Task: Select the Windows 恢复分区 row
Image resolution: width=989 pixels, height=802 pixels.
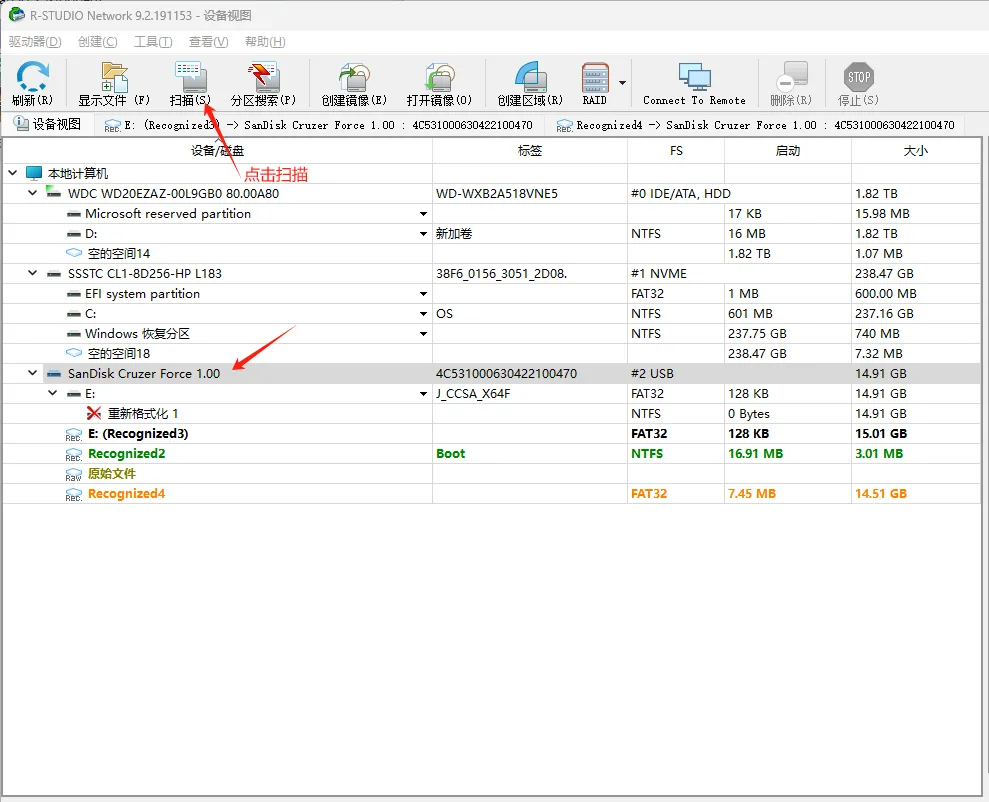Action: (x=491, y=334)
